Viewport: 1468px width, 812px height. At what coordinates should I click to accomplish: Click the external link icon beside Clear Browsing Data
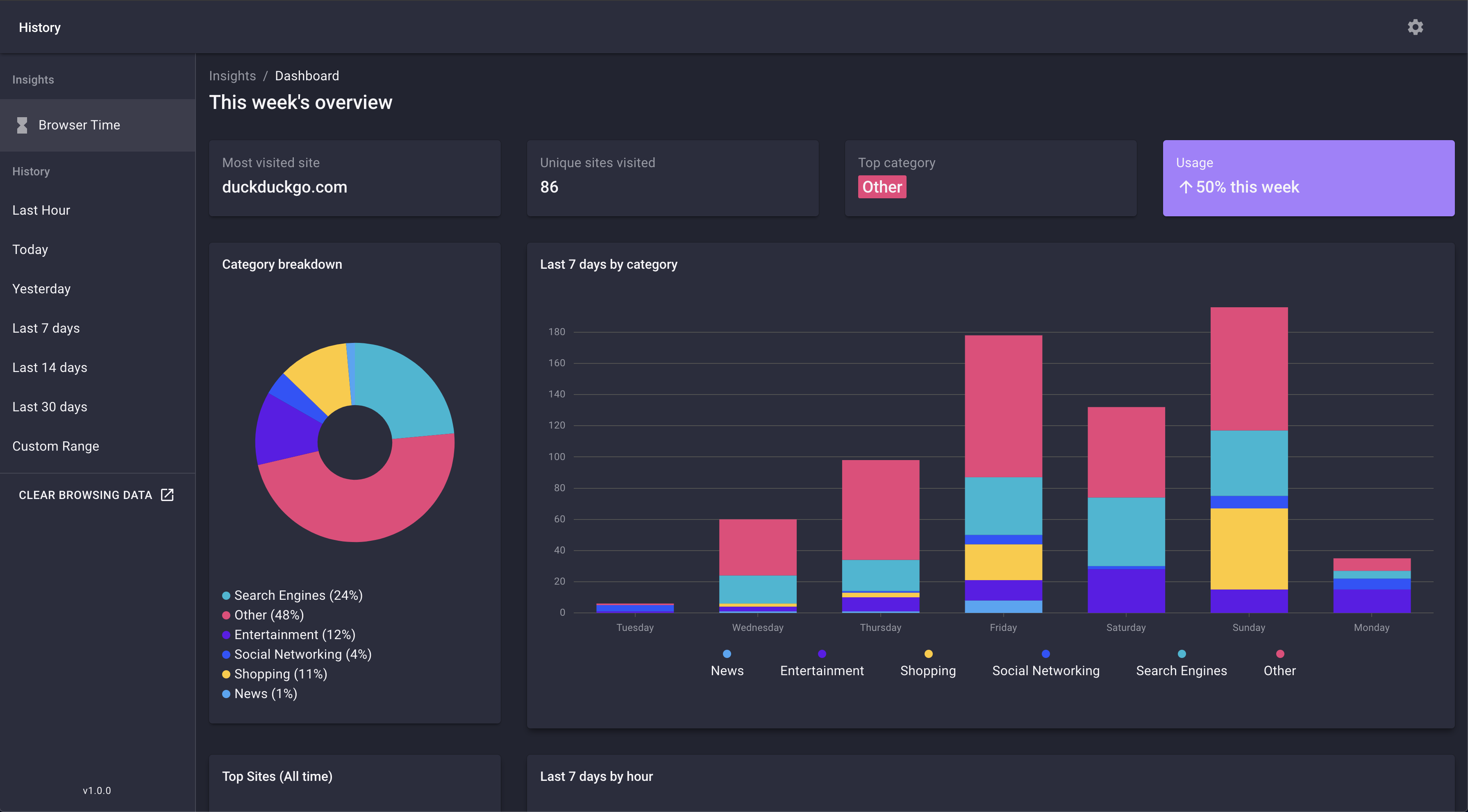pos(167,494)
